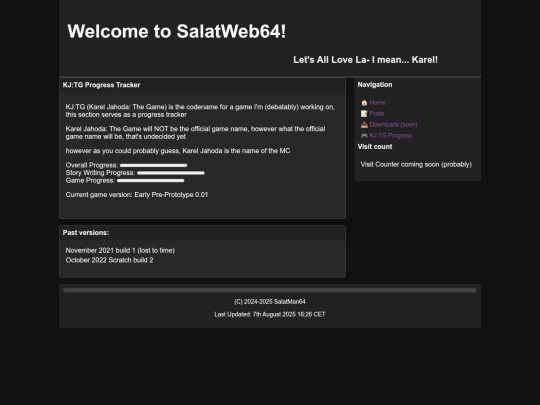Click 'October 2022 Scratch build 2' entry
The height and width of the screenshot is (405, 540).
110,260
